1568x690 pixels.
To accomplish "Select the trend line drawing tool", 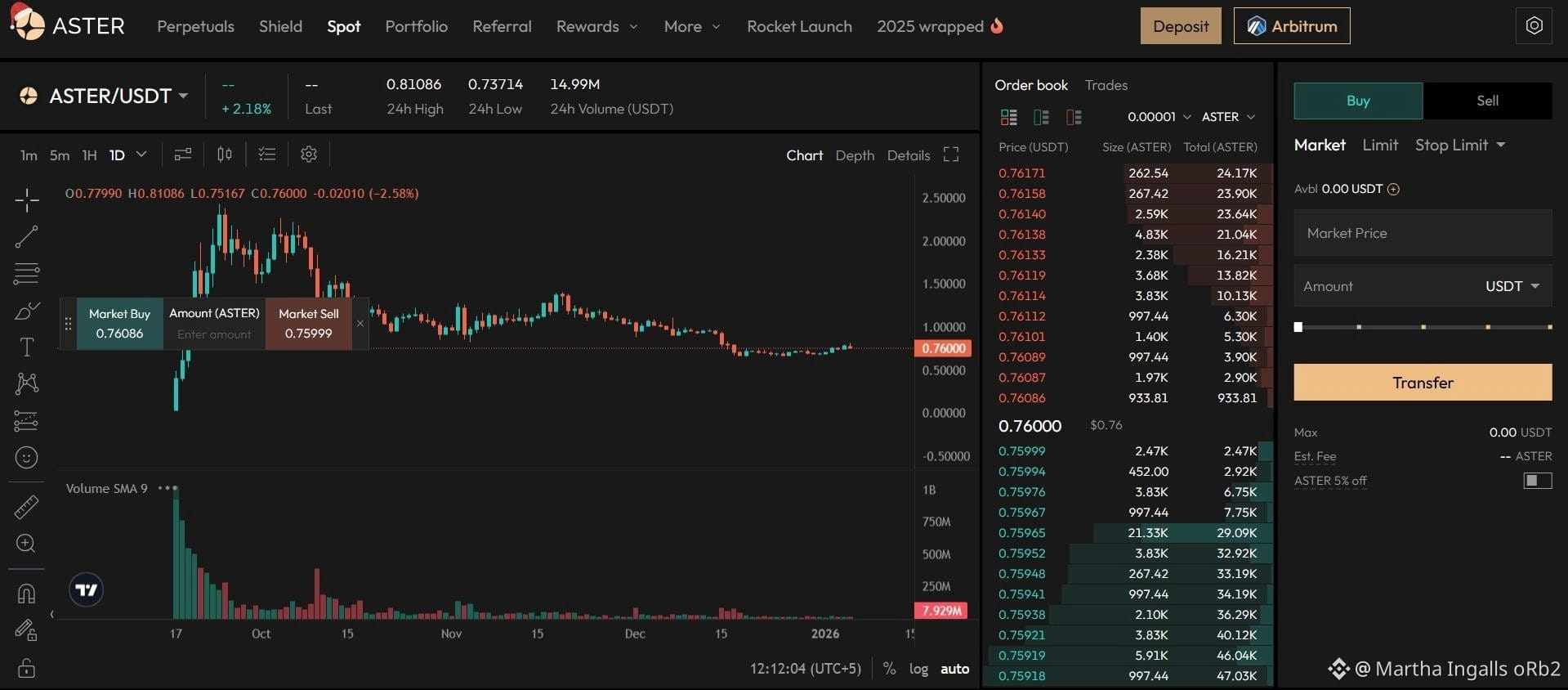I will (26, 236).
